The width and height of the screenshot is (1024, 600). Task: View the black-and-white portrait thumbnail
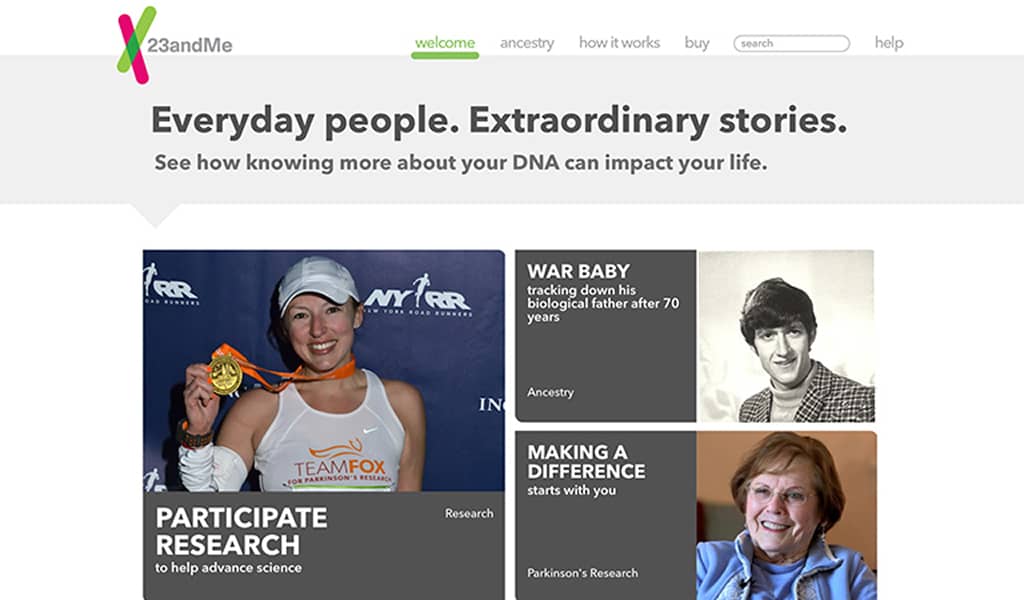786,336
